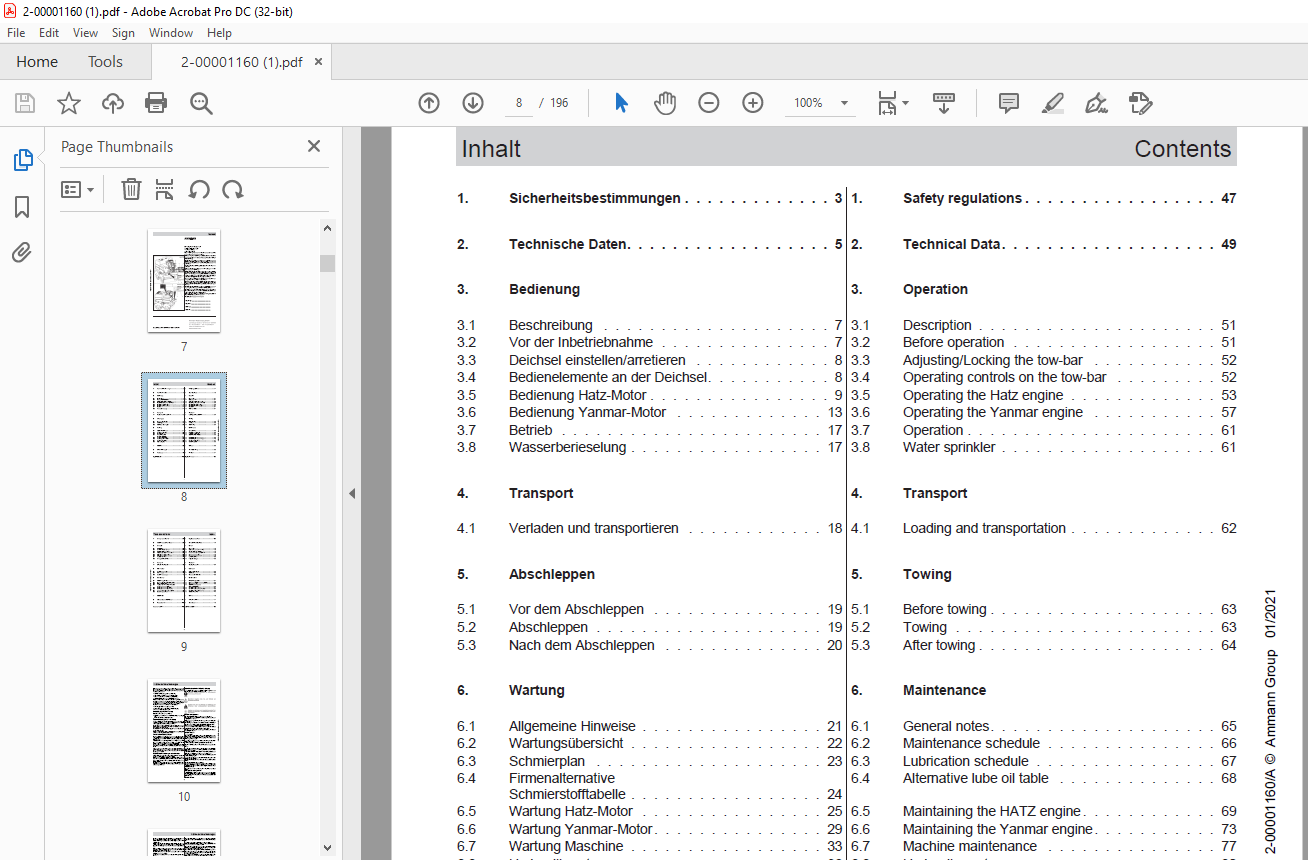Image resolution: width=1308 pixels, height=860 pixels.
Task: Open the Sign document pen tool
Action: pos(1097,103)
